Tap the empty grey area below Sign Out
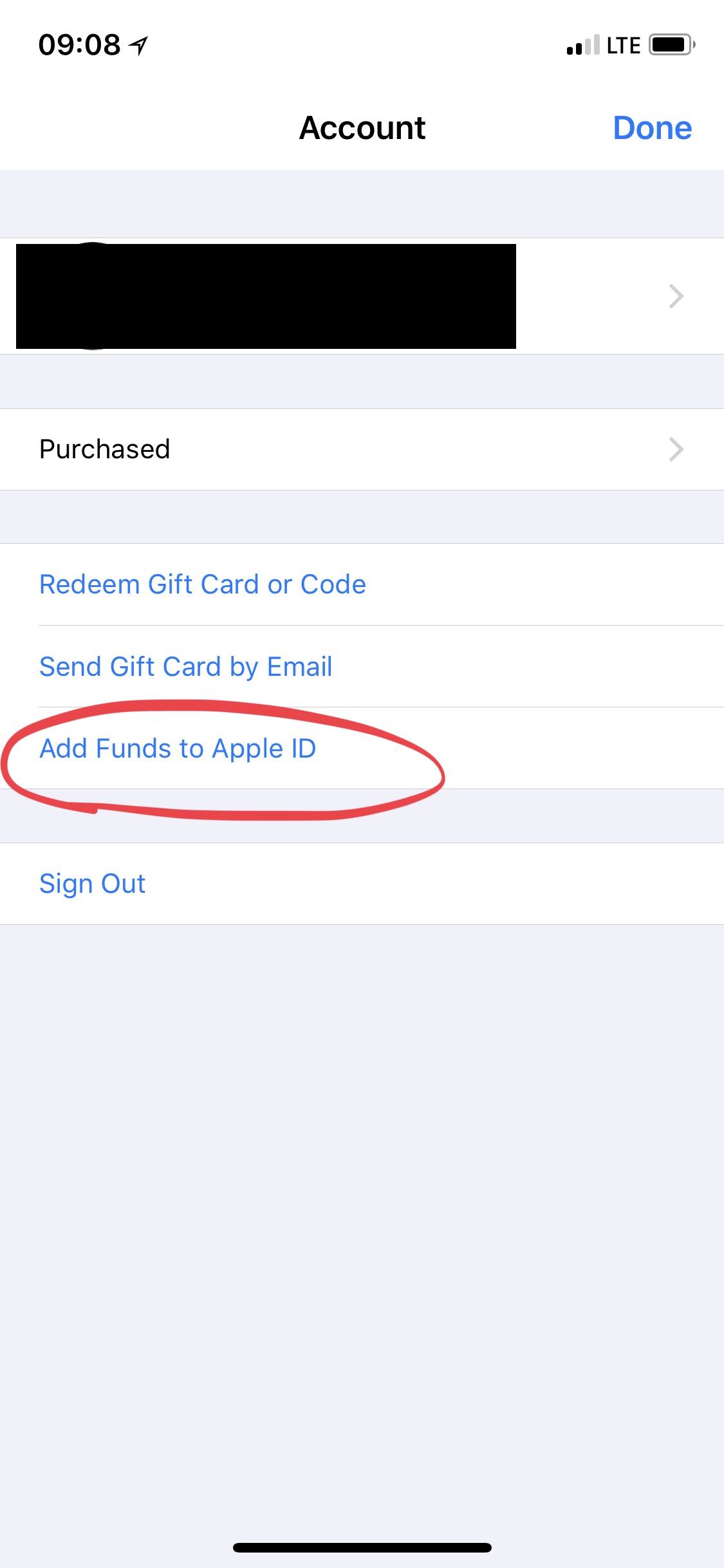 pyautogui.click(x=362, y=1223)
